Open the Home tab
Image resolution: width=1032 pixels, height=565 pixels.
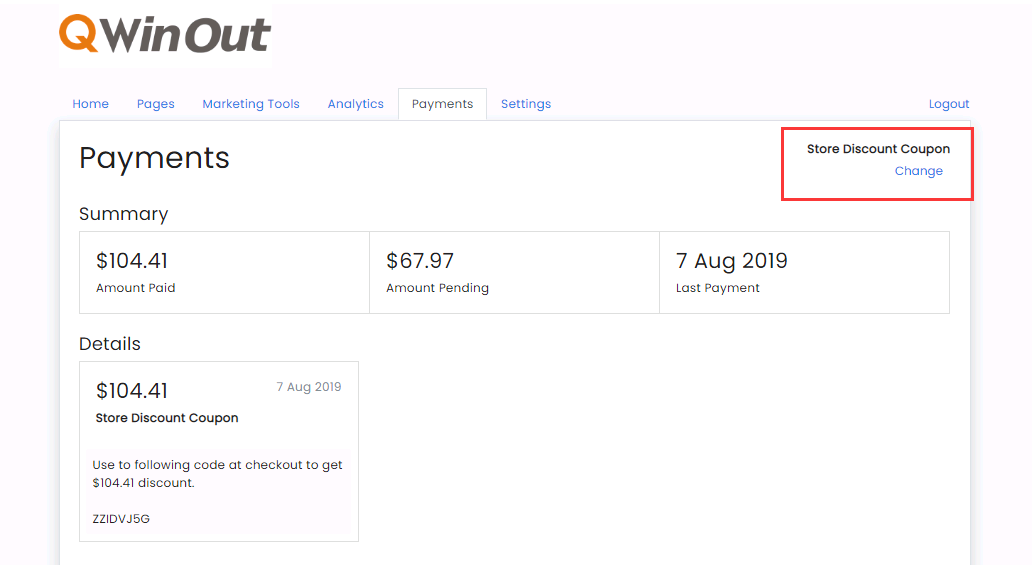pos(90,104)
